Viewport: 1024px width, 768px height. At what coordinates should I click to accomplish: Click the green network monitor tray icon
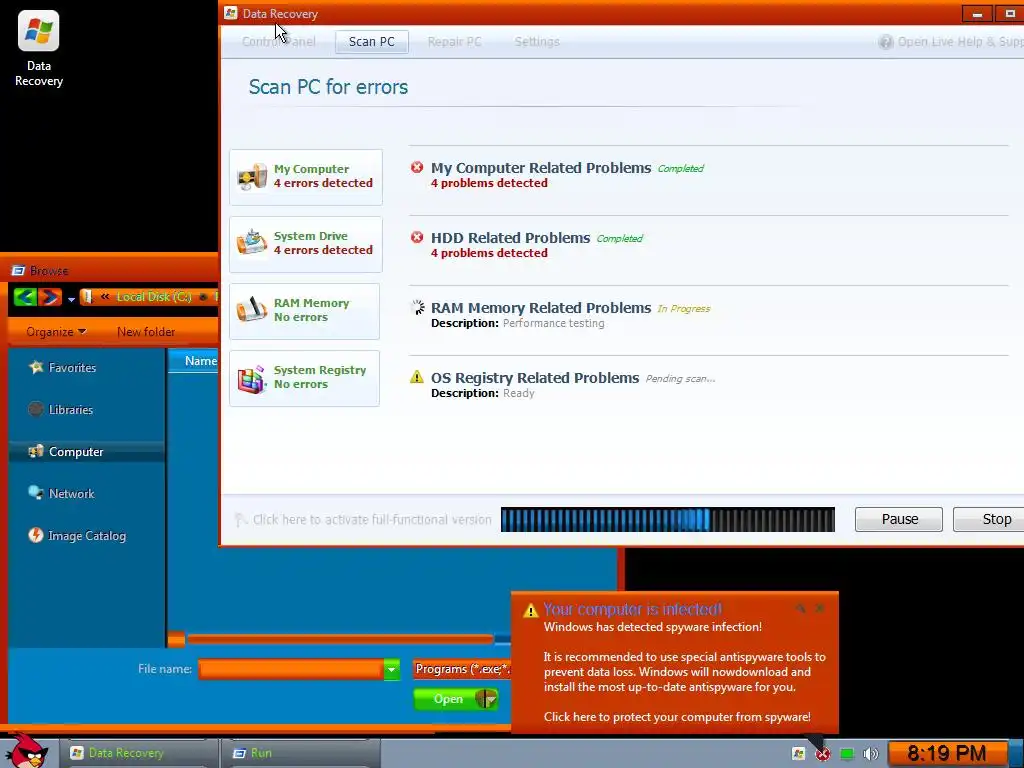(847, 754)
